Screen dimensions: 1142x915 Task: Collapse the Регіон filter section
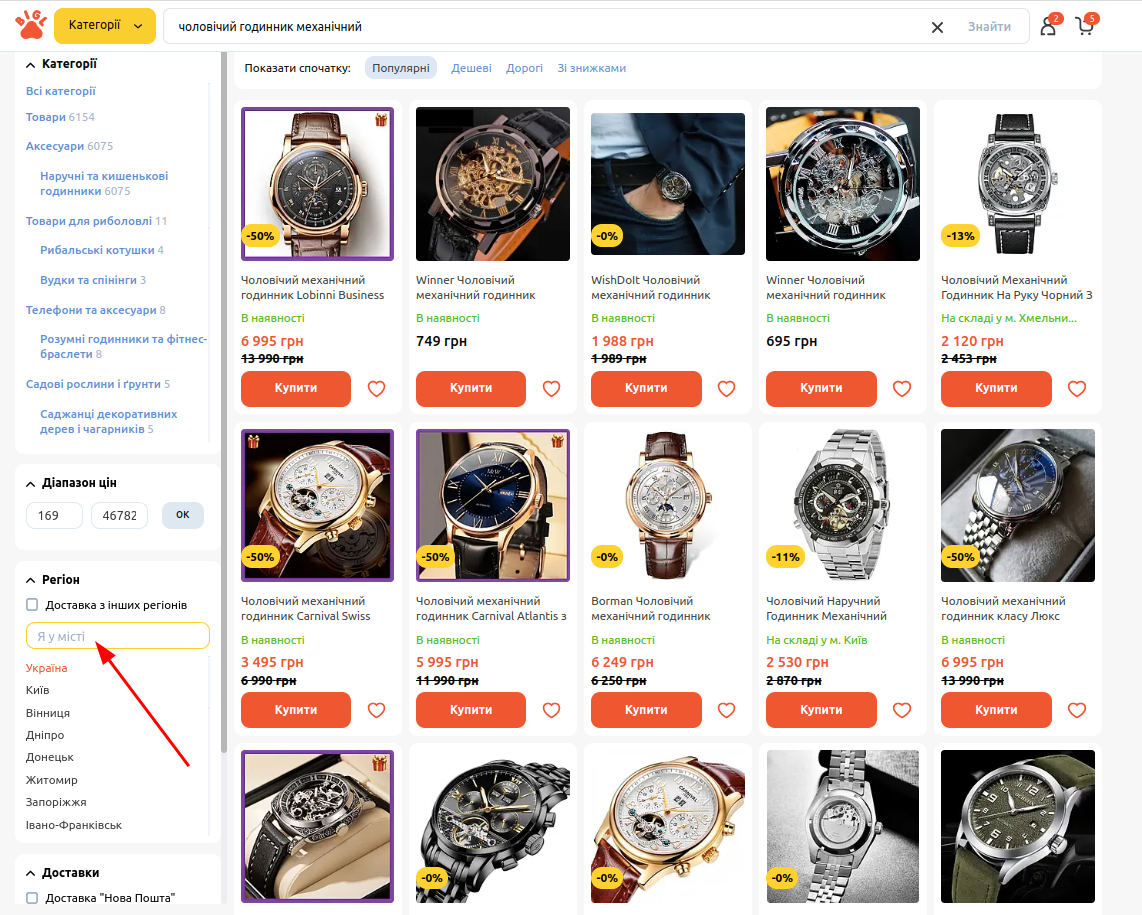(x=30, y=580)
